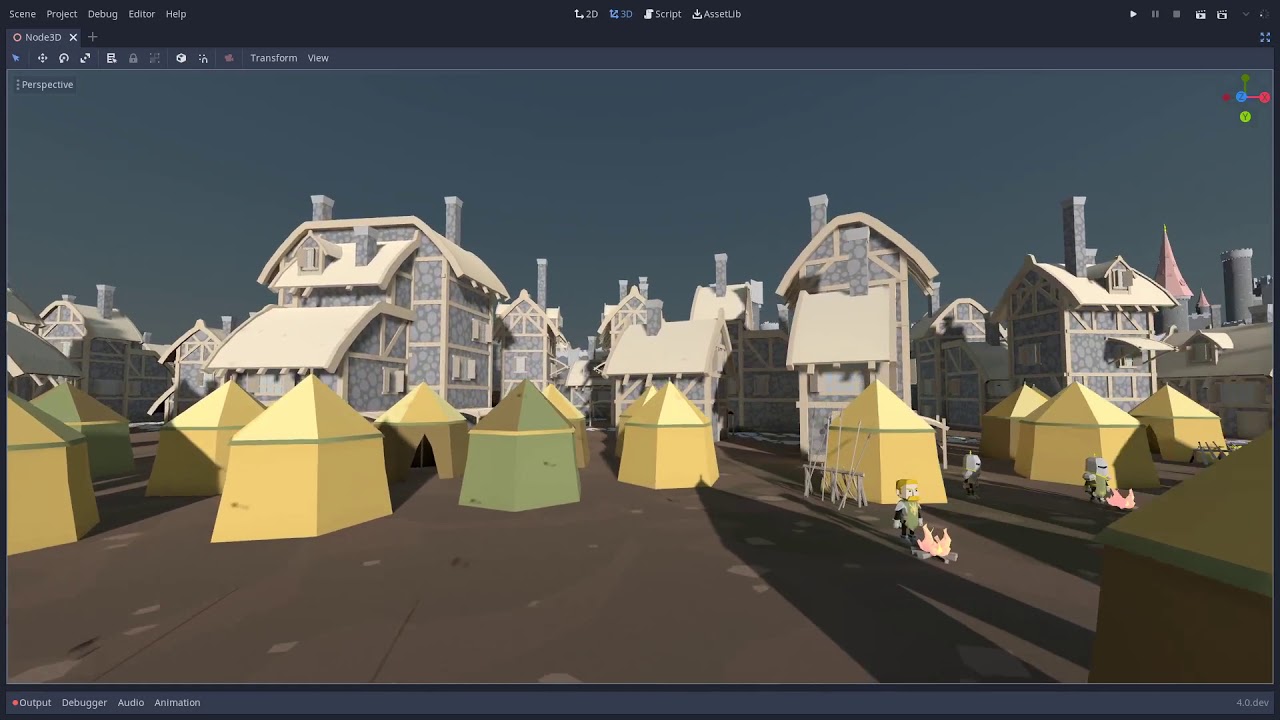This screenshot has height=720, width=1280.
Task: Open the Animation bottom panel
Action: pos(177,703)
